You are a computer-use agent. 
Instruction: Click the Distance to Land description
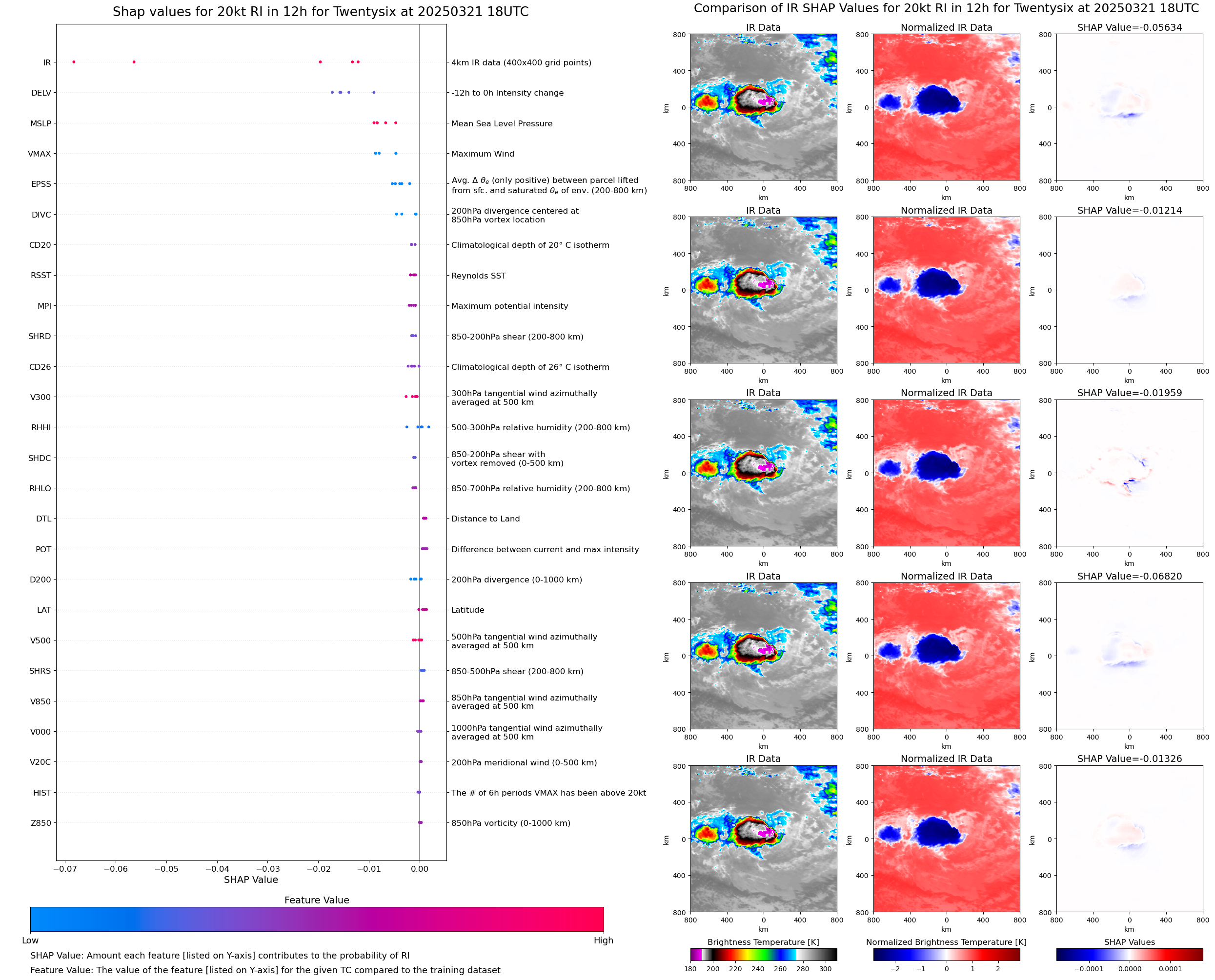coord(485,519)
